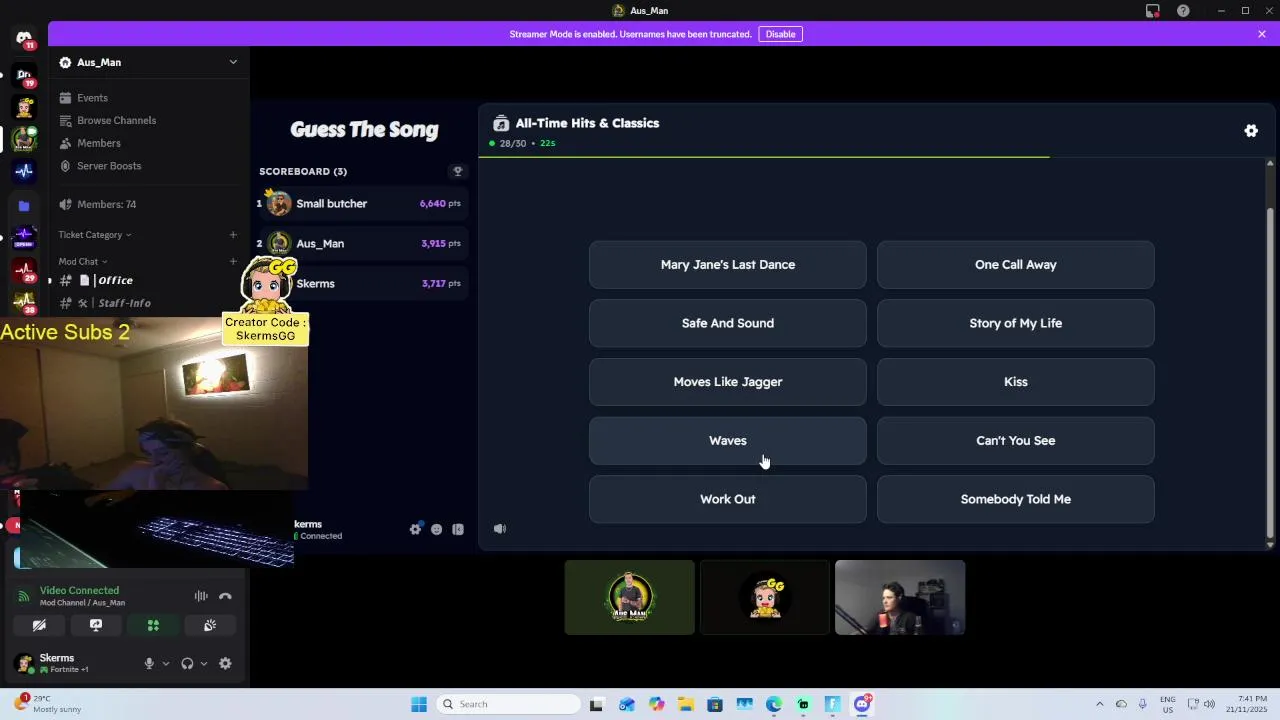Pick the Kiss answer
Image resolution: width=1280 pixels, height=720 pixels.
point(1015,382)
